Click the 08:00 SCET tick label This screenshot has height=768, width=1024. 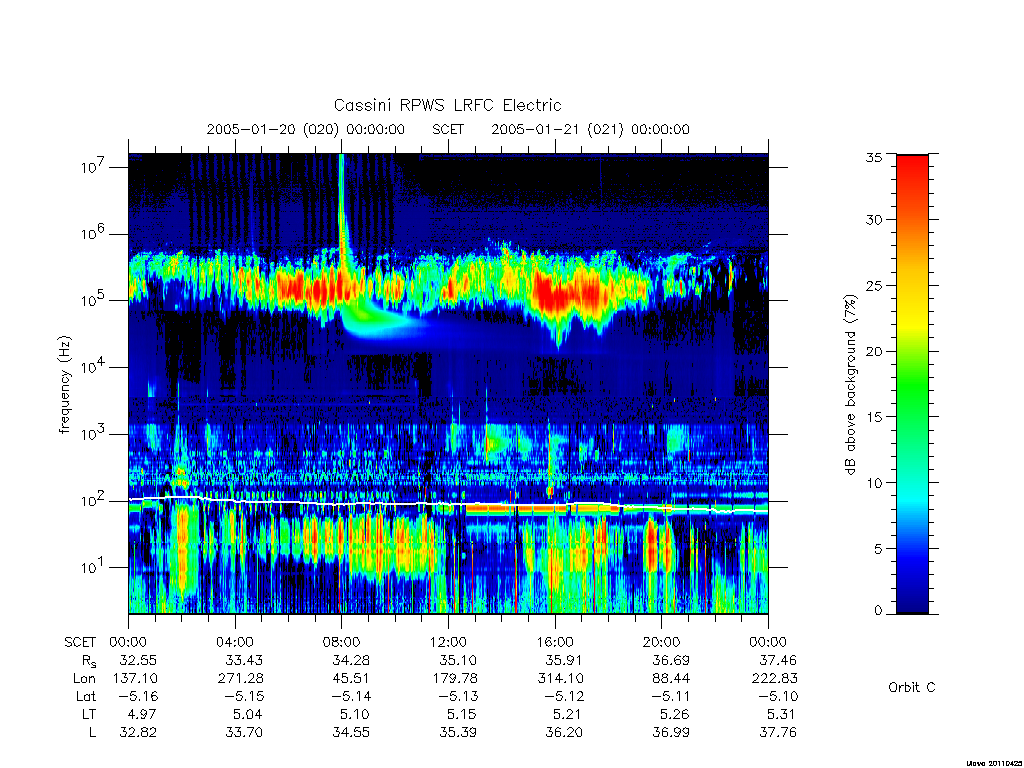(341, 642)
